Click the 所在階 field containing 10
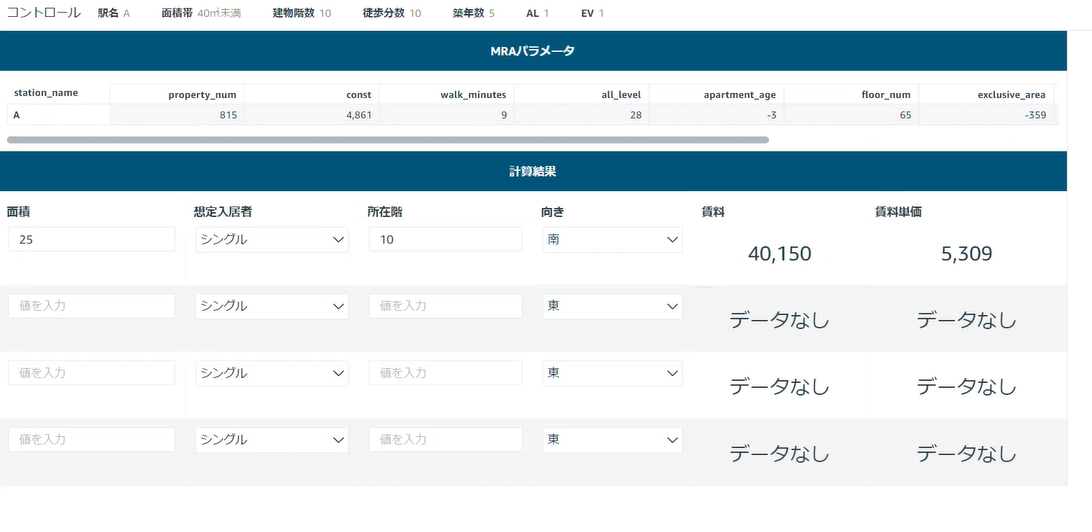 tap(446, 240)
